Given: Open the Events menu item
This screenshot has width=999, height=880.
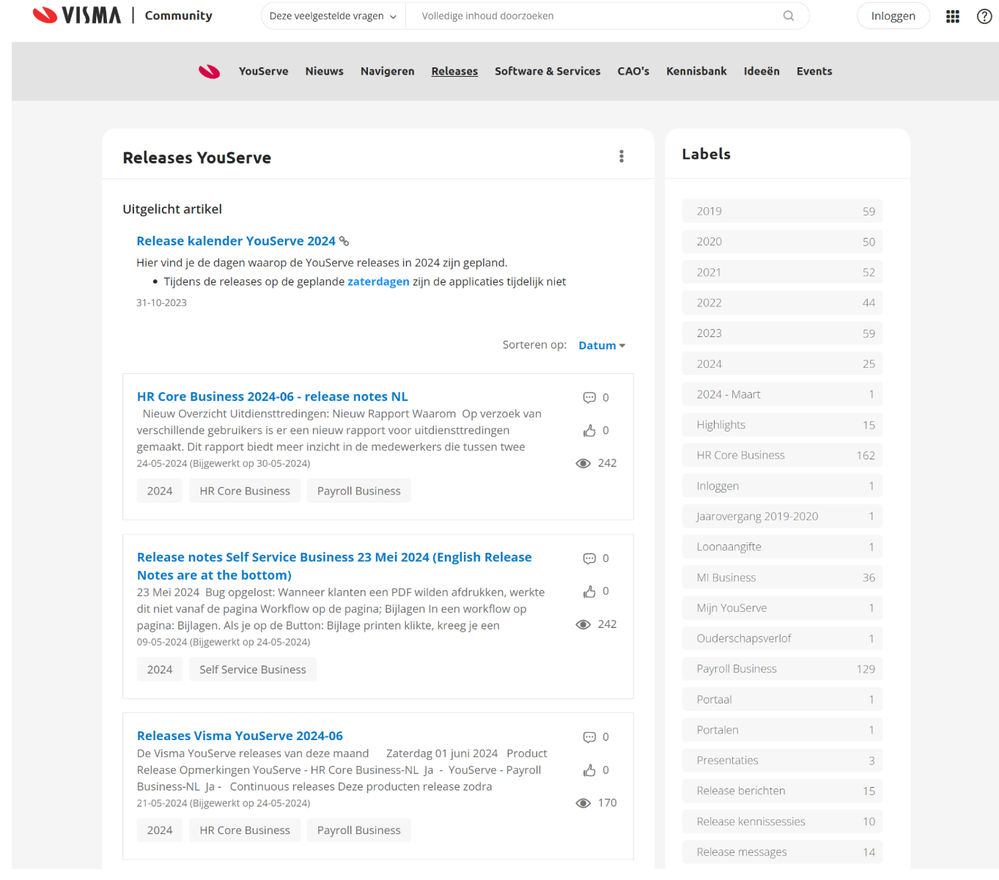Looking at the screenshot, I should coord(814,71).
